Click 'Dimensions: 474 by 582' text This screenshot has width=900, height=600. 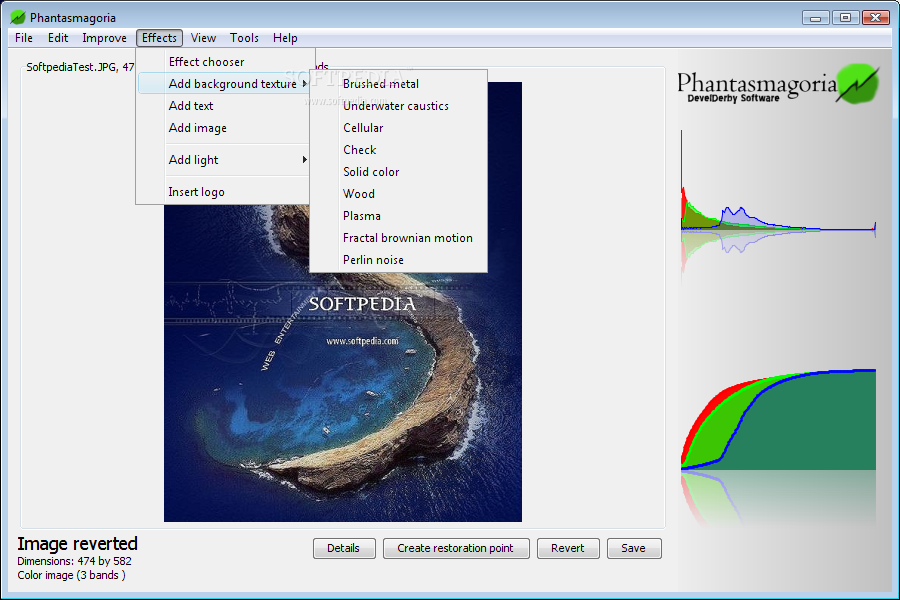[x=75, y=561]
